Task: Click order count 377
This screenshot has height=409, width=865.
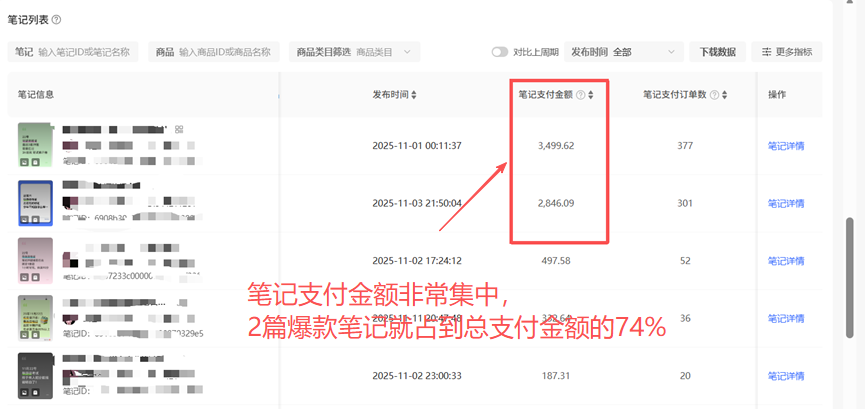Action: 685,146
